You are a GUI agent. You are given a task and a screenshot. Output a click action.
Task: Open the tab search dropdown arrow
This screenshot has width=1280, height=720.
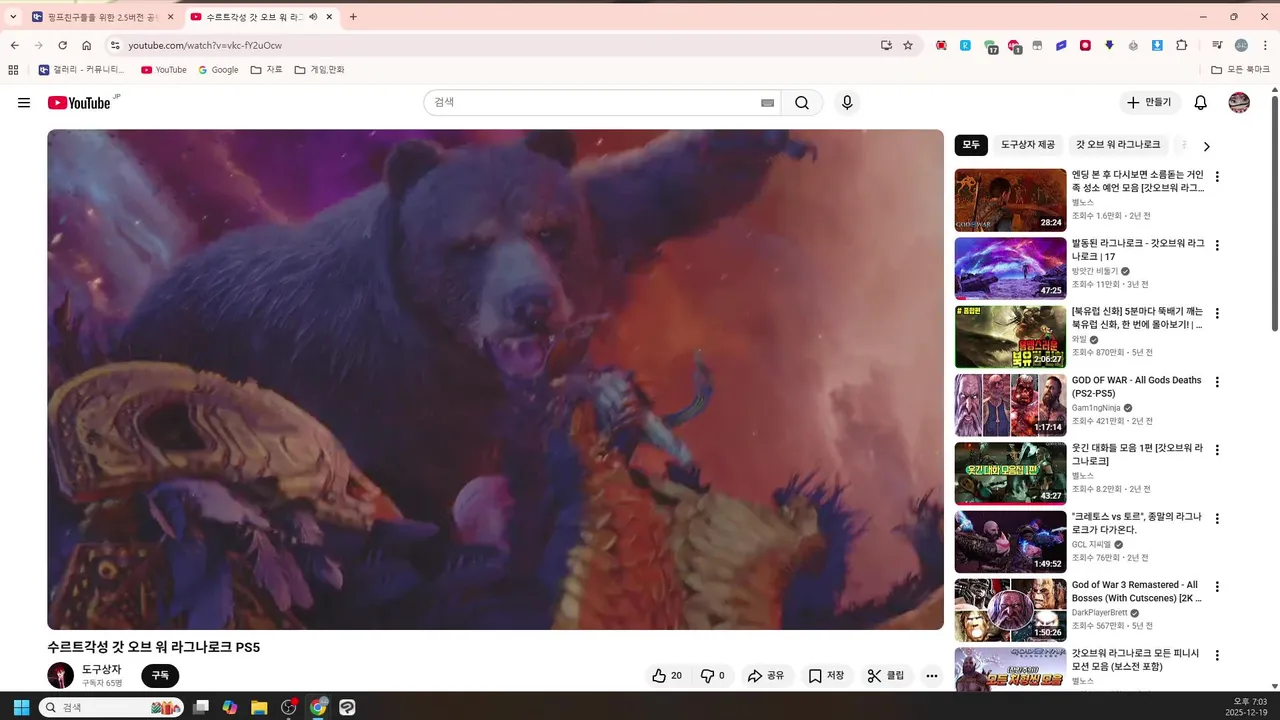tap(13, 17)
